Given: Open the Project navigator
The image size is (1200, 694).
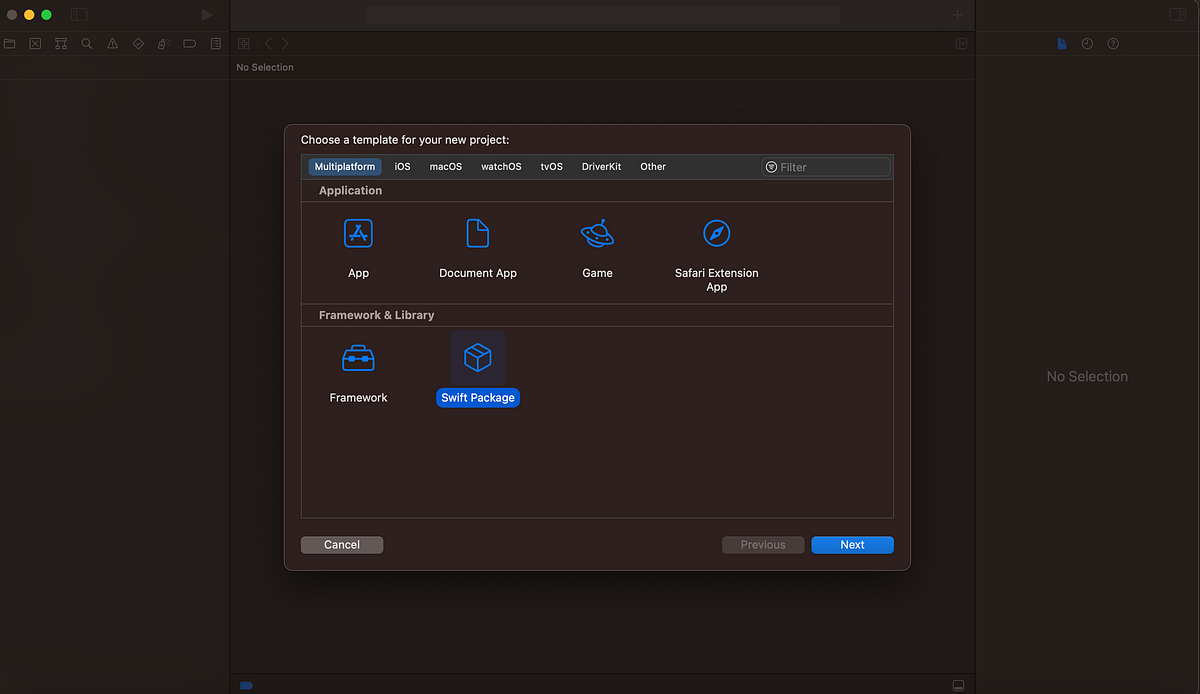Looking at the screenshot, I should [10, 43].
